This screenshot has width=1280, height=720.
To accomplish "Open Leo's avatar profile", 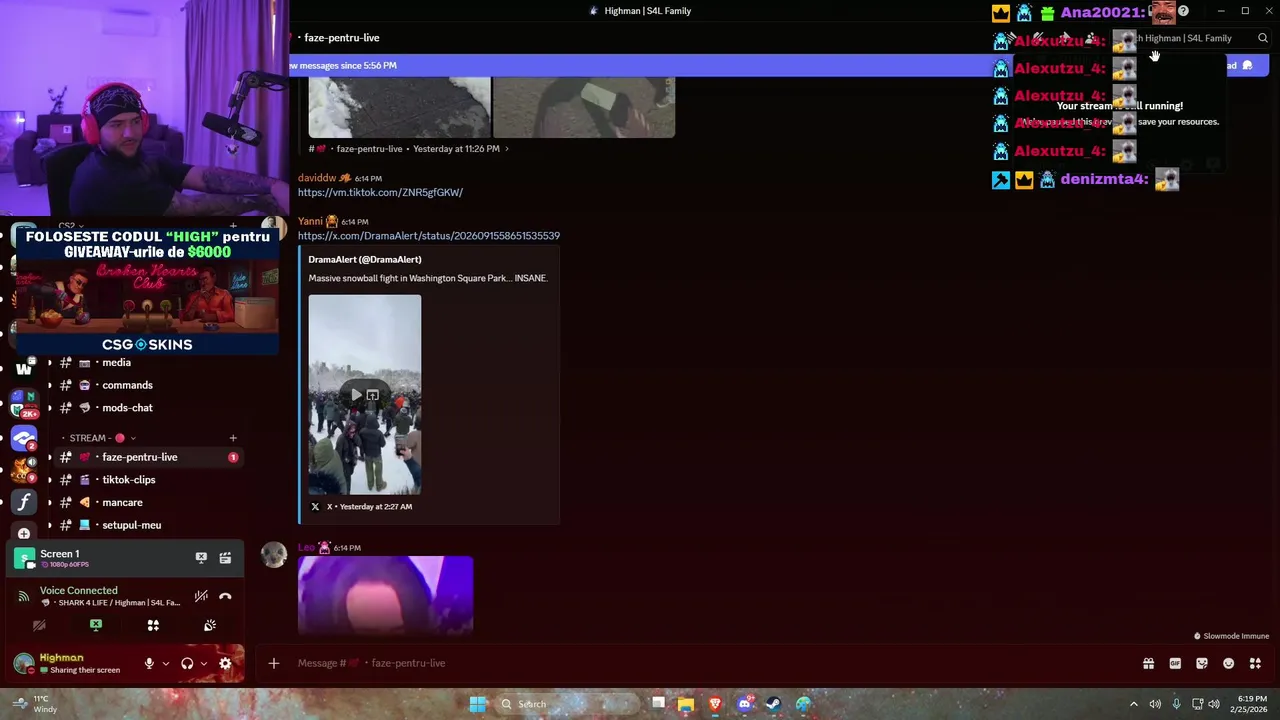I will 274,555.
